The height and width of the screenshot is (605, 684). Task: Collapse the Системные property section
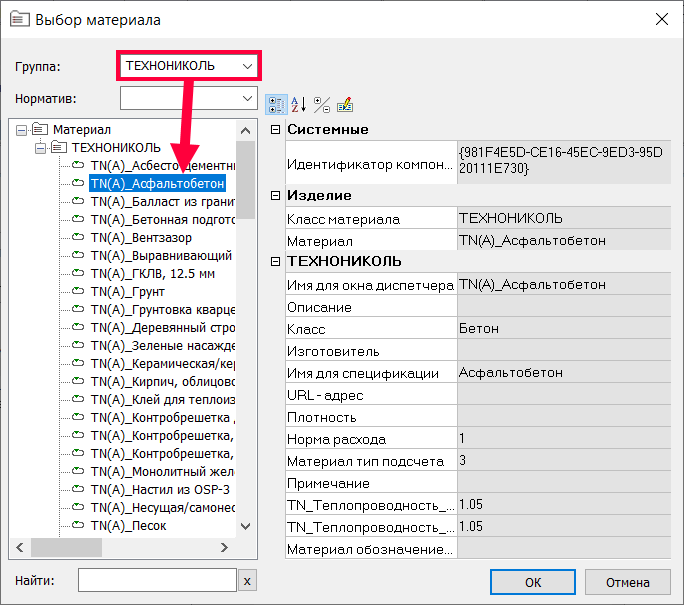click(276, 130)
